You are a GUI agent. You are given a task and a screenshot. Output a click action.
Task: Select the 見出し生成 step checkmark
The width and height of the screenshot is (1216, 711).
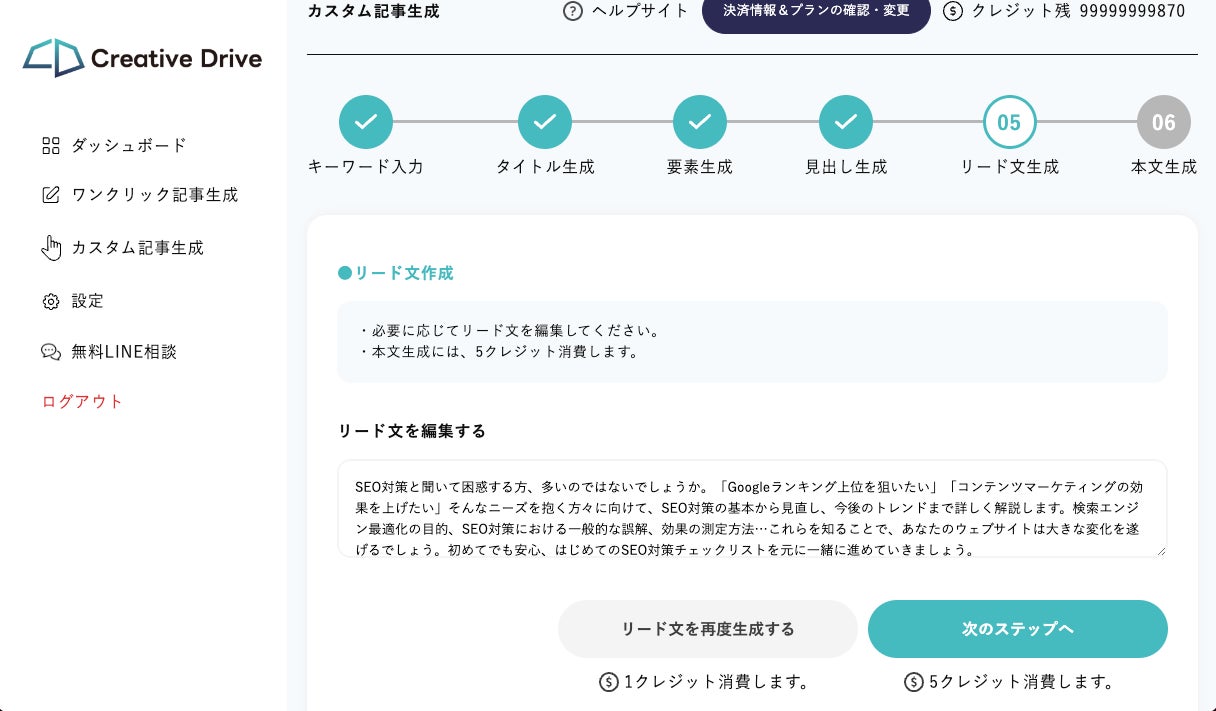pyautogui.click(x=846, y=122)
